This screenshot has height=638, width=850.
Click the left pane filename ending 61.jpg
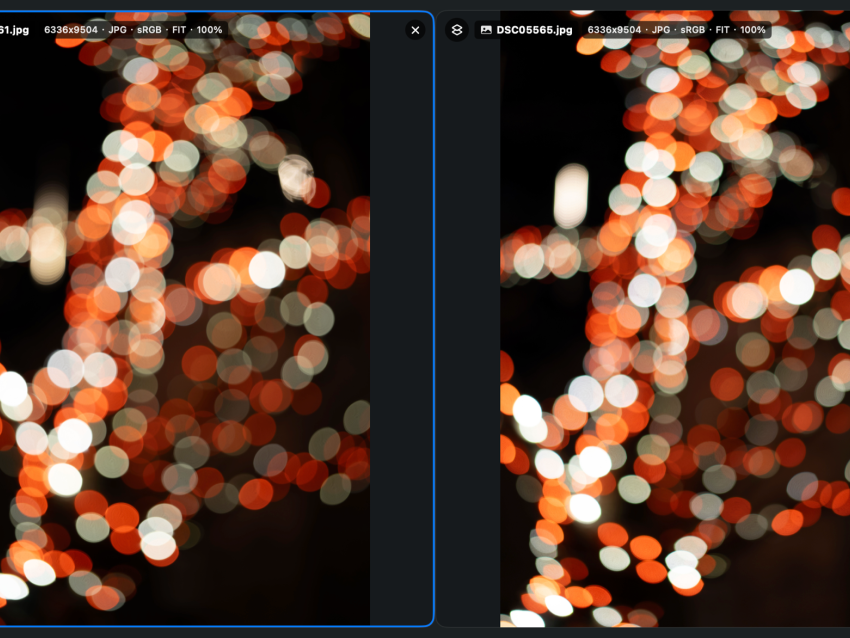(13, 30)
